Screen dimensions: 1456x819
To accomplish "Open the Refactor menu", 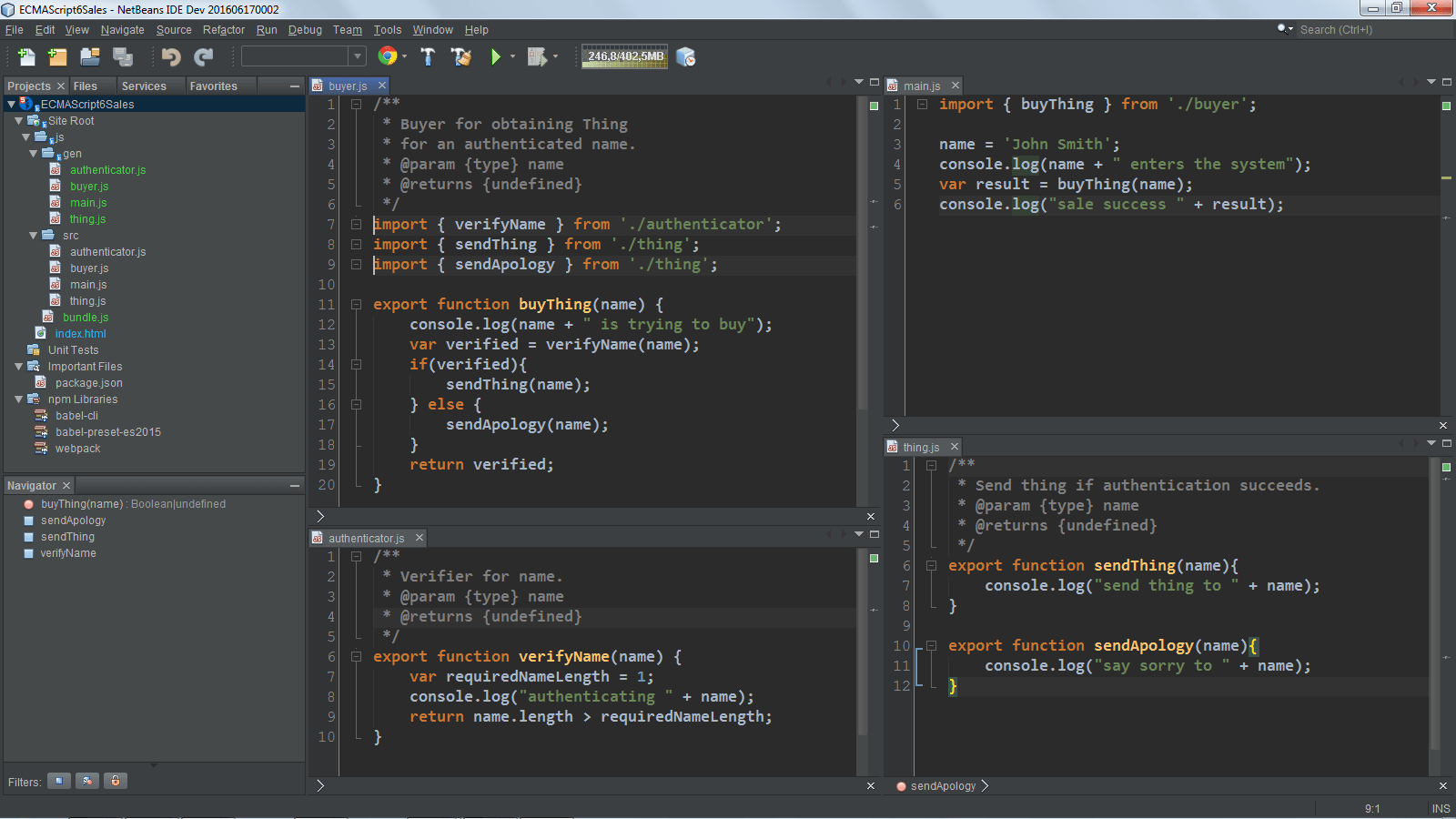I will pos(223,29).
